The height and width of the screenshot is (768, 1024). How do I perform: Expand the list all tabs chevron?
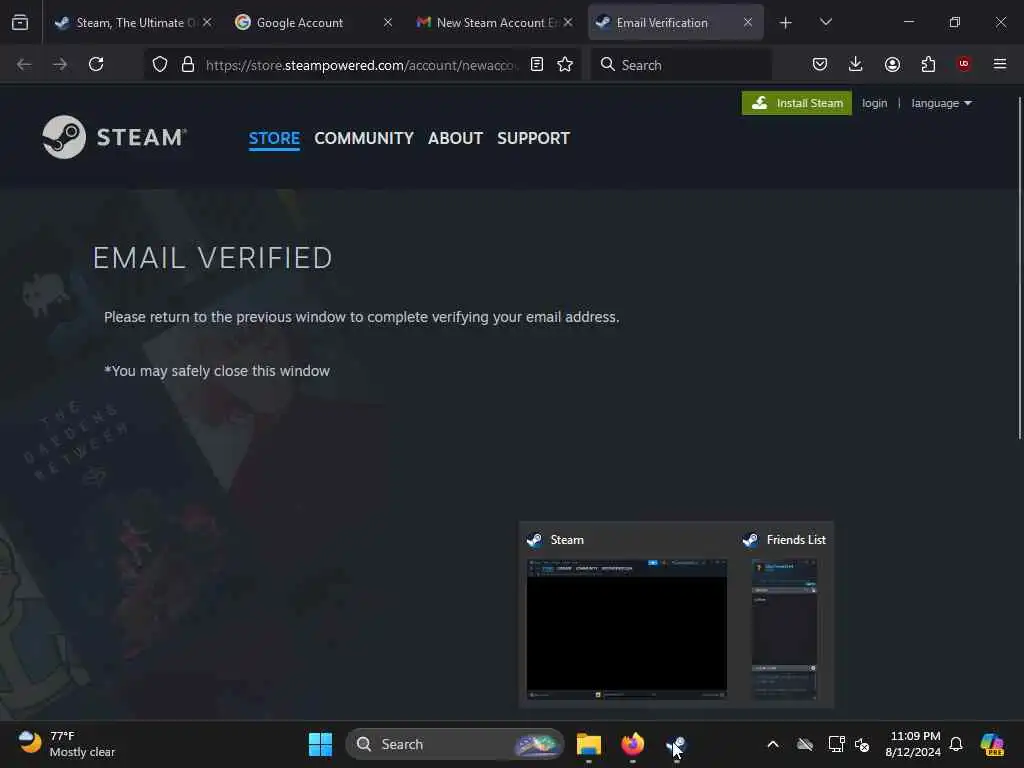pos(825,22)
